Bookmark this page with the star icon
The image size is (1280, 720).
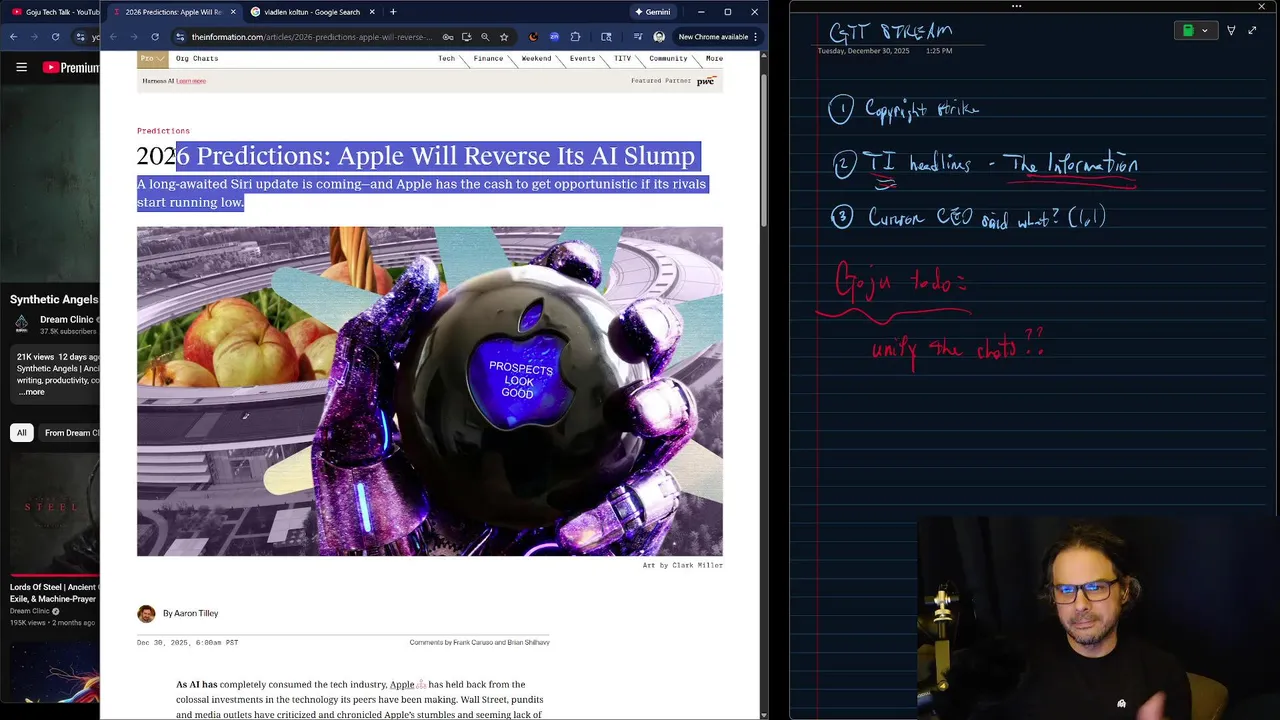504,37
